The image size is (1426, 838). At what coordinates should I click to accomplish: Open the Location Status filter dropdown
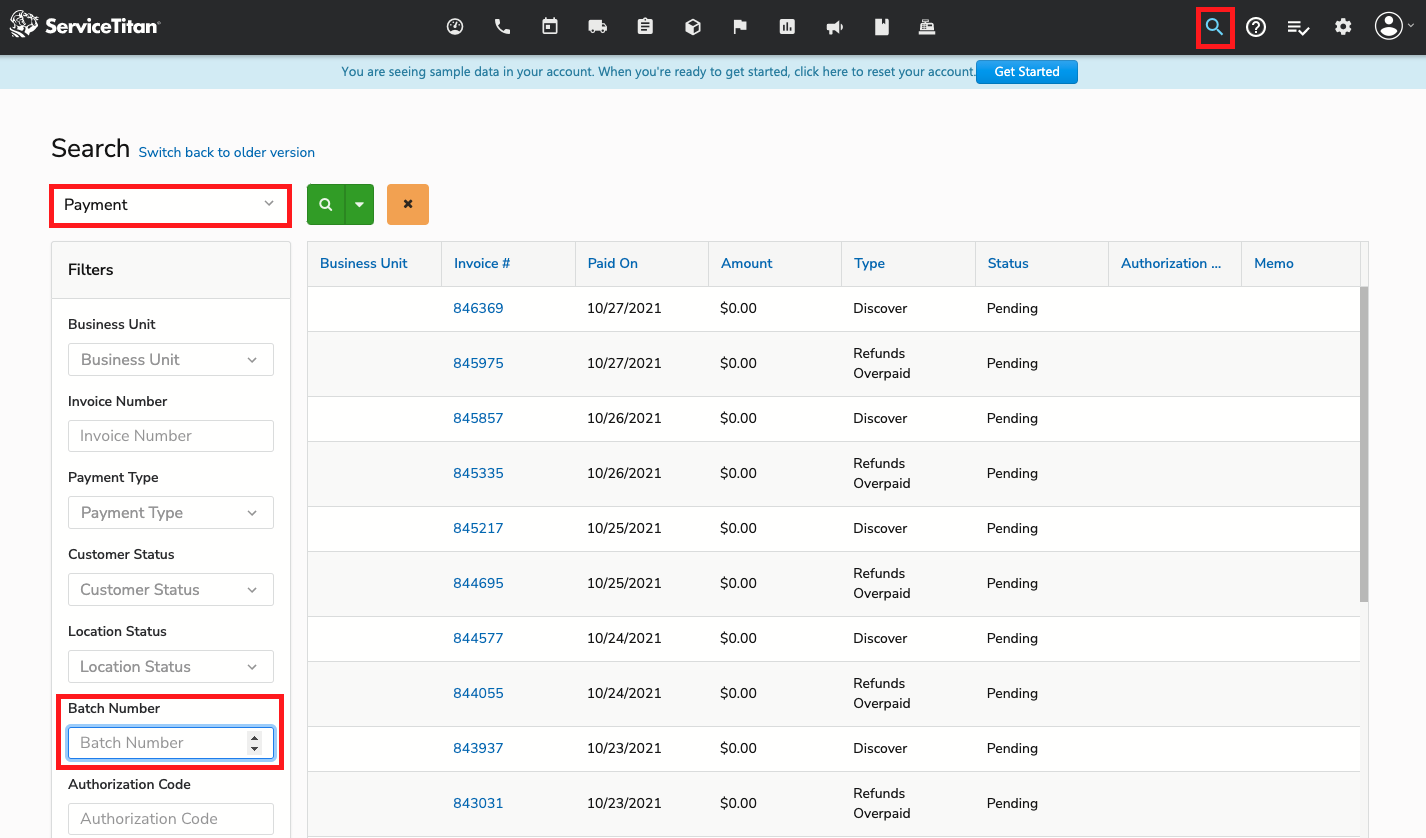171,667
